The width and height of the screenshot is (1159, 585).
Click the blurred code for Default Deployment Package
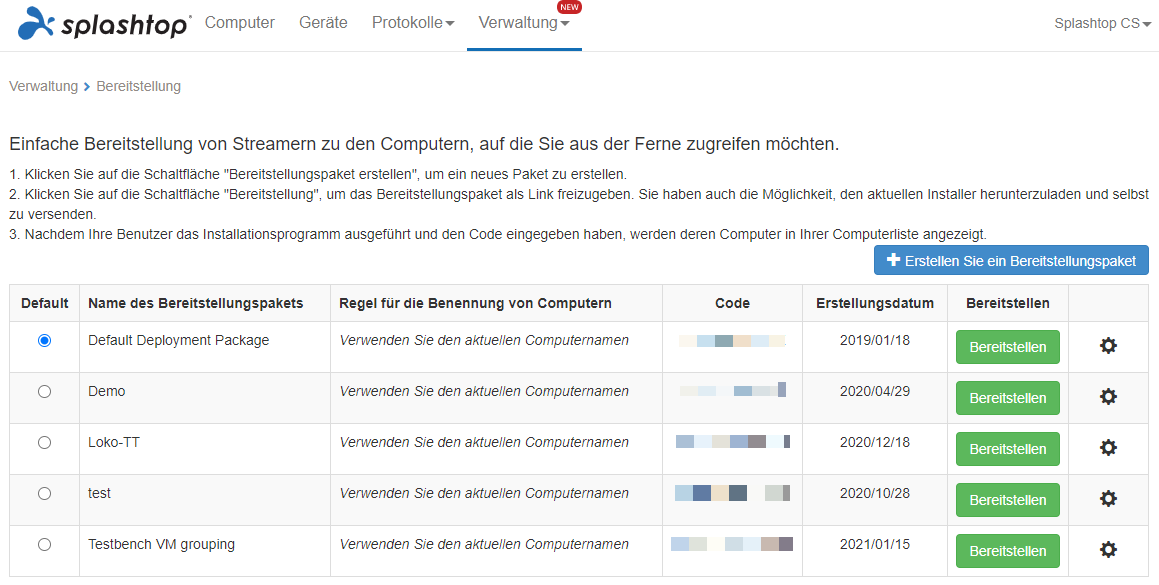coord(732,341)
